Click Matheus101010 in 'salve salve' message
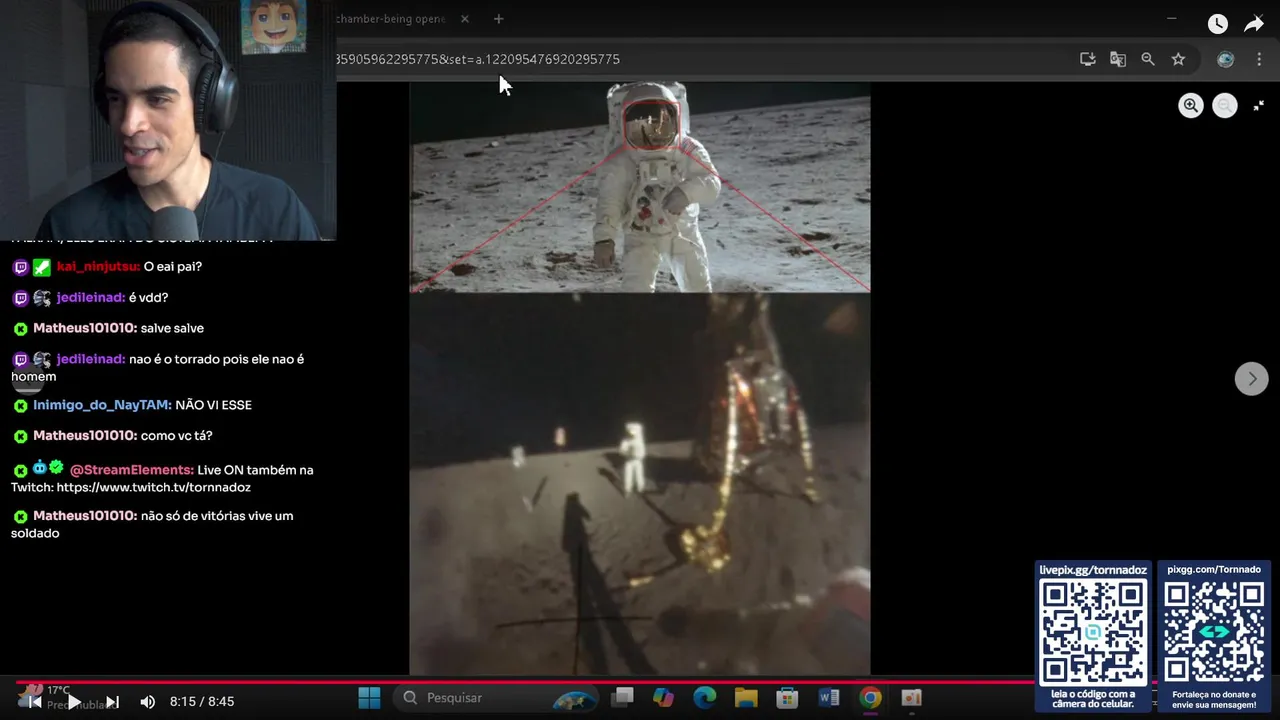Screen dimensions: 1280x720 coord(85,328)
